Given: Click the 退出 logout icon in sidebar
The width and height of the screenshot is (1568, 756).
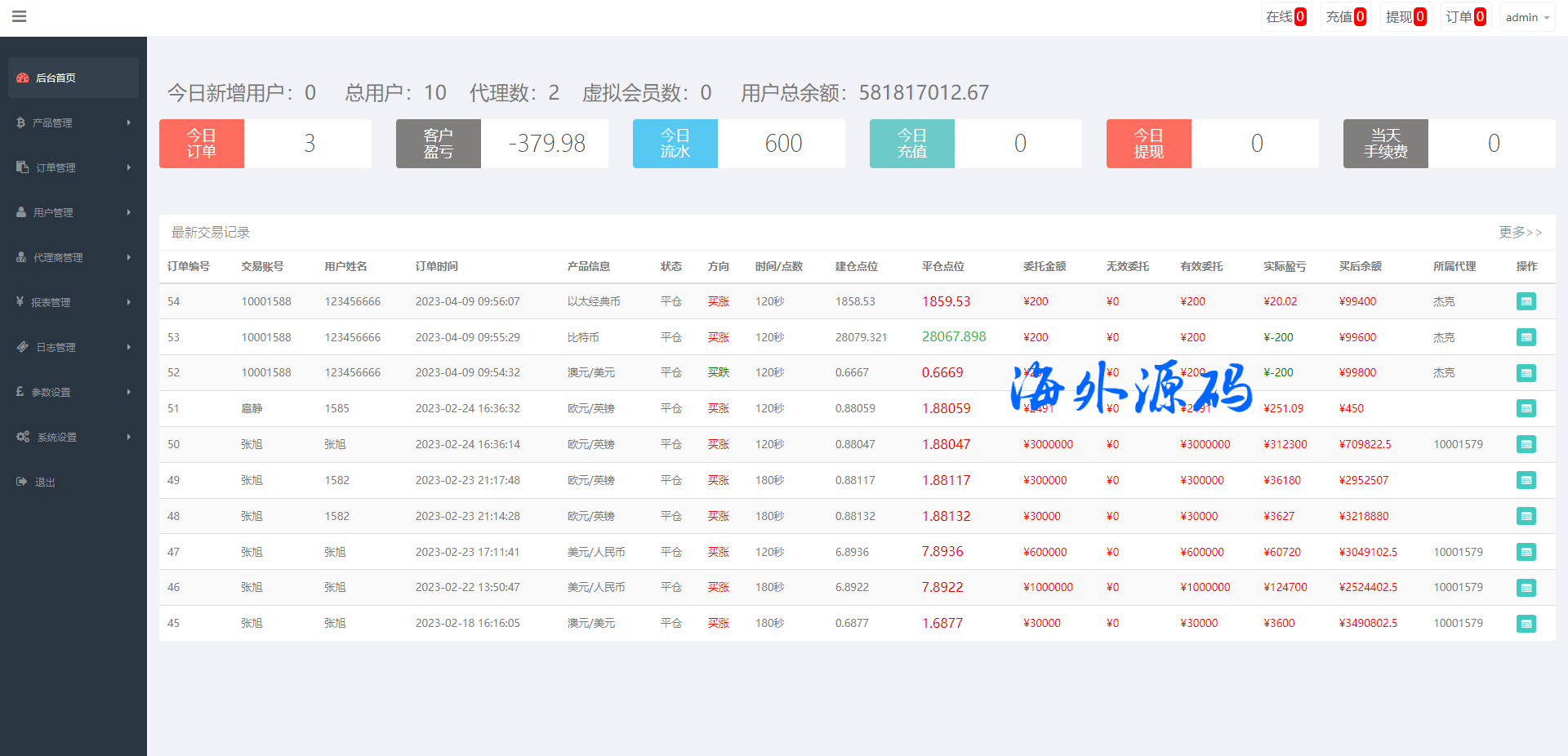Looking at the screenshot, I should pyautogui.click(x=22, y=482).
